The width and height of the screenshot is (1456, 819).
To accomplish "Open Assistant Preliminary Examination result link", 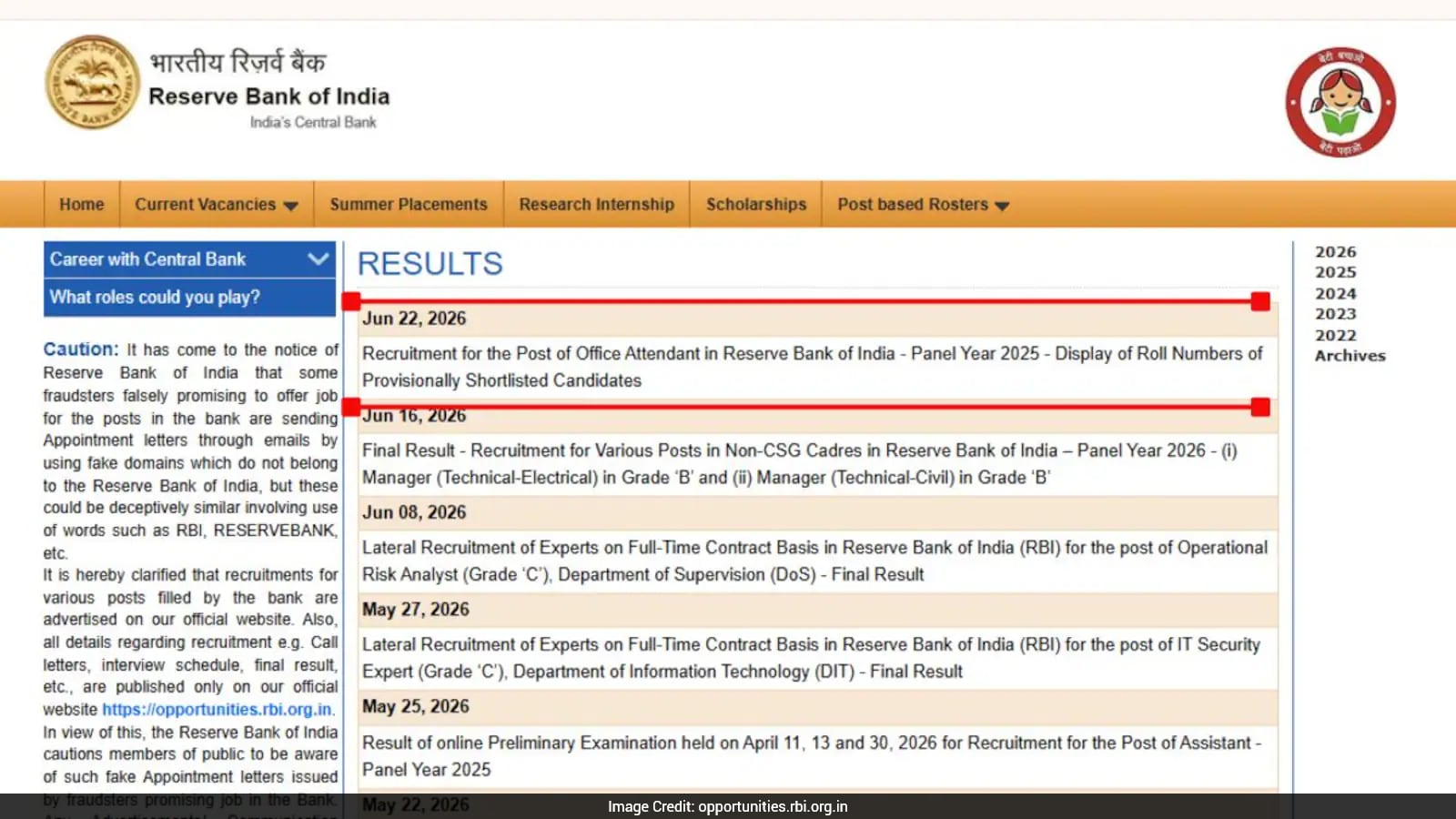I will [x=812, y=756].
